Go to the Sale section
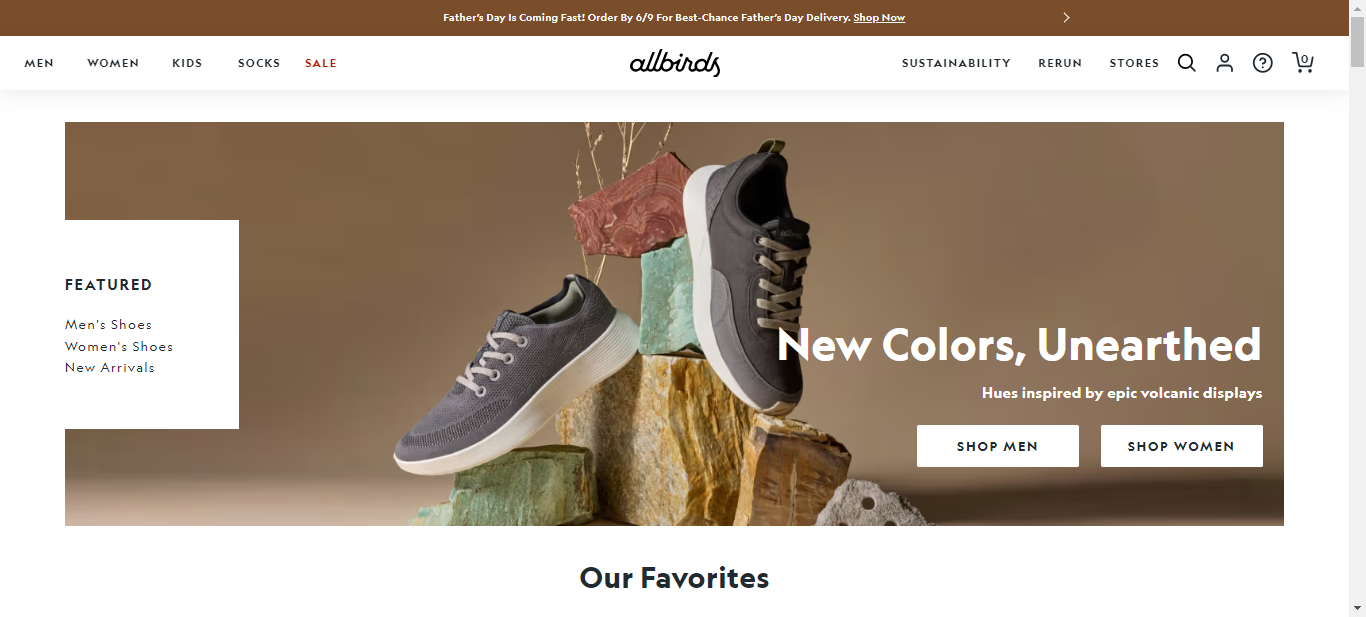The height and width of the screenshot is (617, 1366). pyautogui.click(x=321, y=63)
